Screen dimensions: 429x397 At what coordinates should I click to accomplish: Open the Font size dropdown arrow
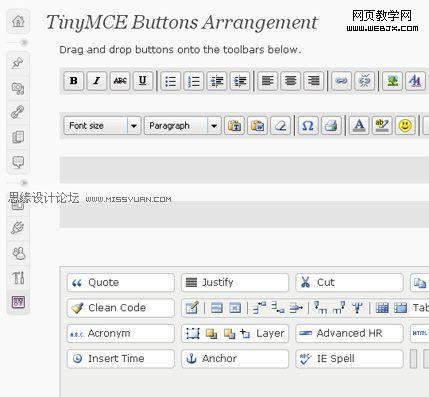134,126
